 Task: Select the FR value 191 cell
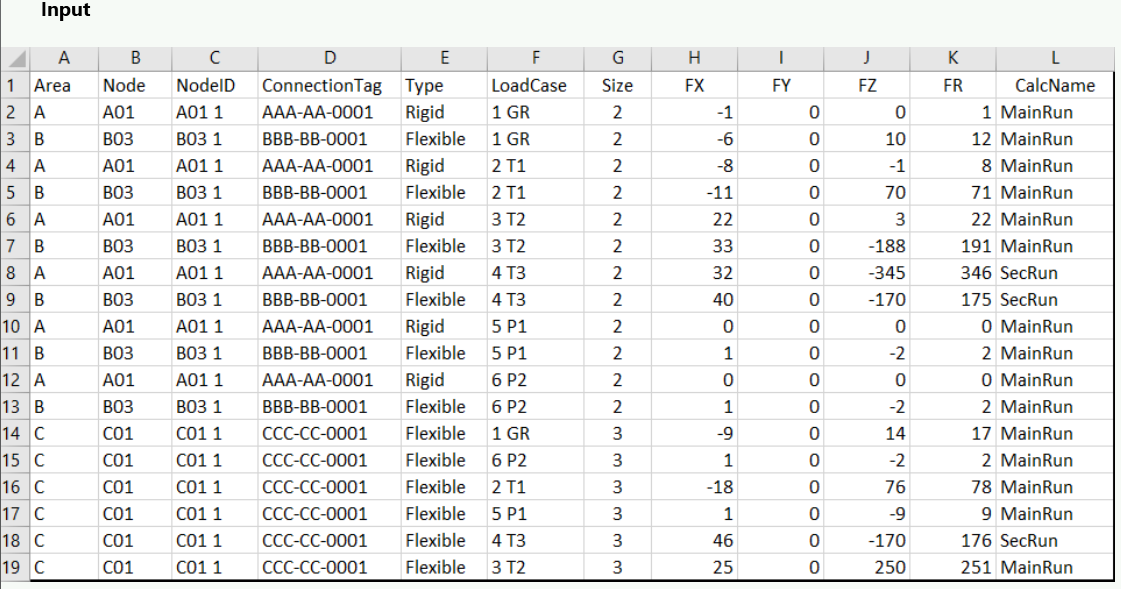[952, 247]
